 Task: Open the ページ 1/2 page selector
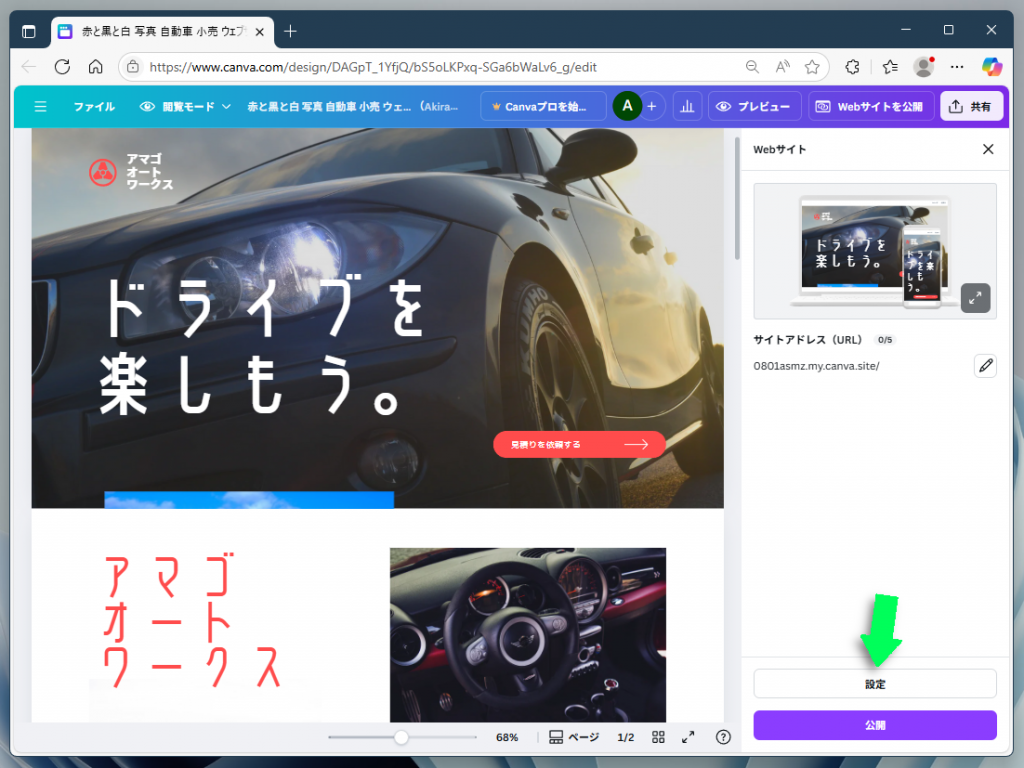(x=590, y=737)
